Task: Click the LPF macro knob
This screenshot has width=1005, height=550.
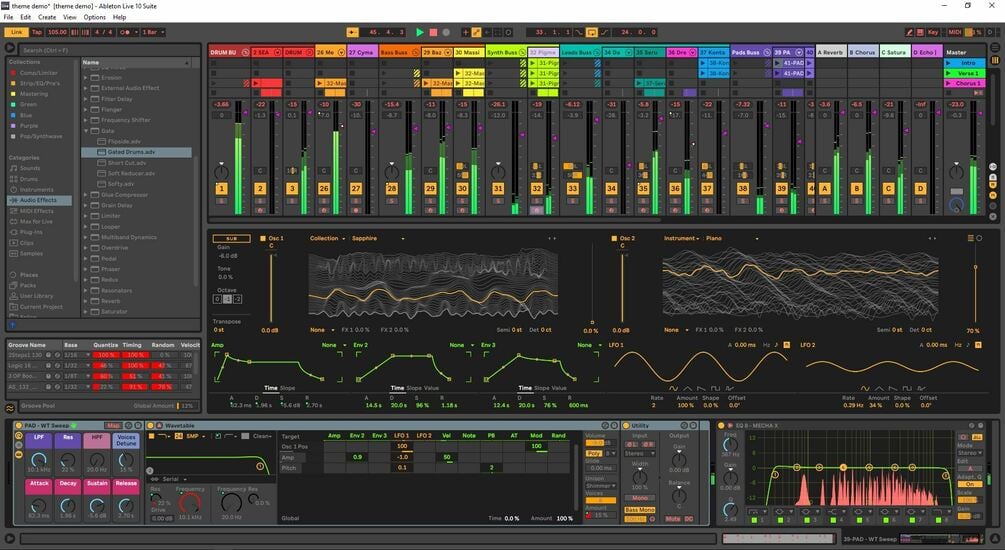Action: [38, 460]
